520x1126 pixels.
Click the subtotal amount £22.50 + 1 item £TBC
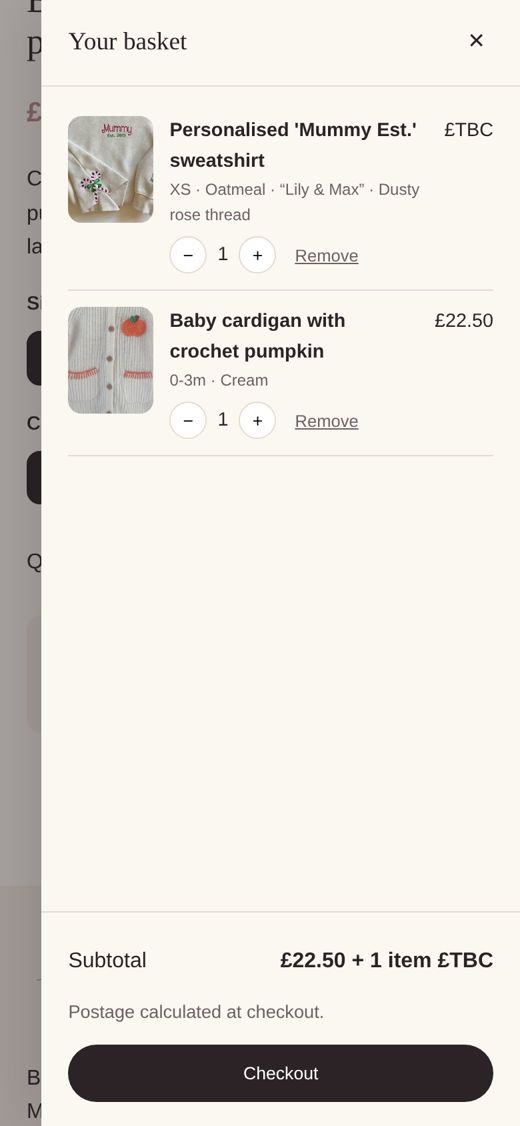coord(386,960)
